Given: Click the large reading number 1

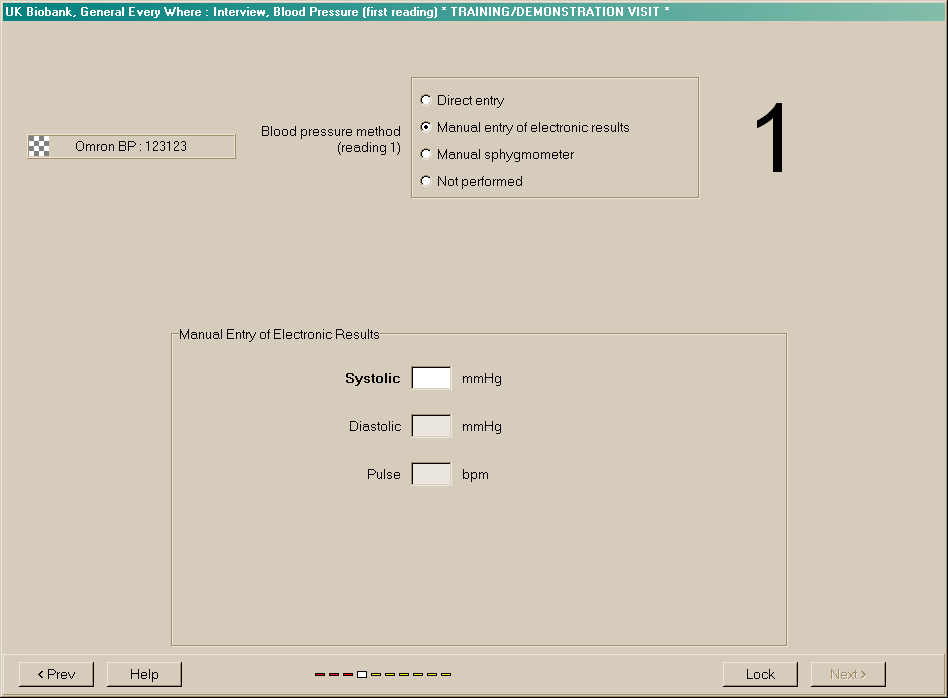Looking at the screenshot, I should pyautogui.click(x=771, y=140).
